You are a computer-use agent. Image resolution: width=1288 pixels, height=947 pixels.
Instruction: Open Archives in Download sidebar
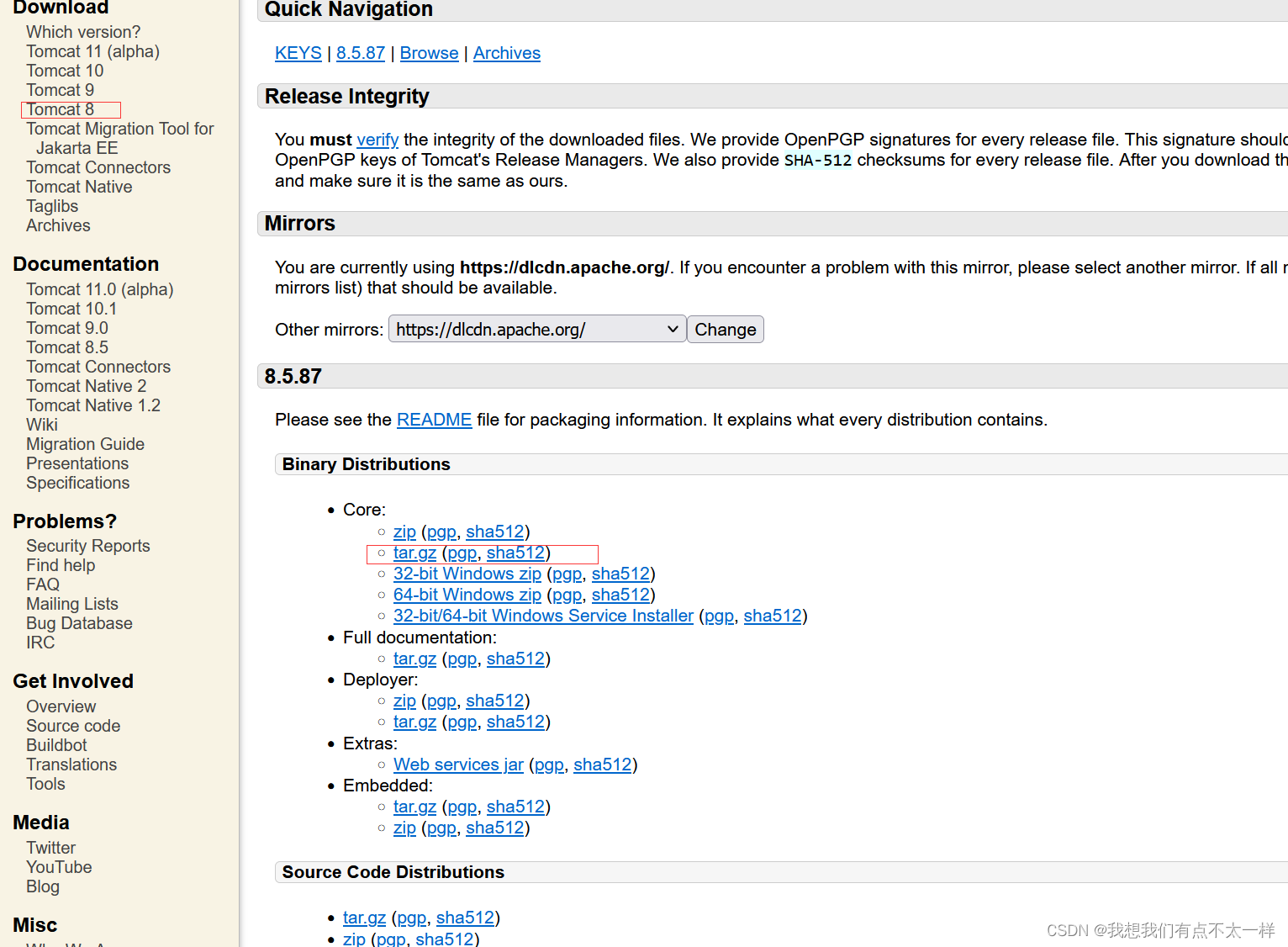click(x=58, y=225)
